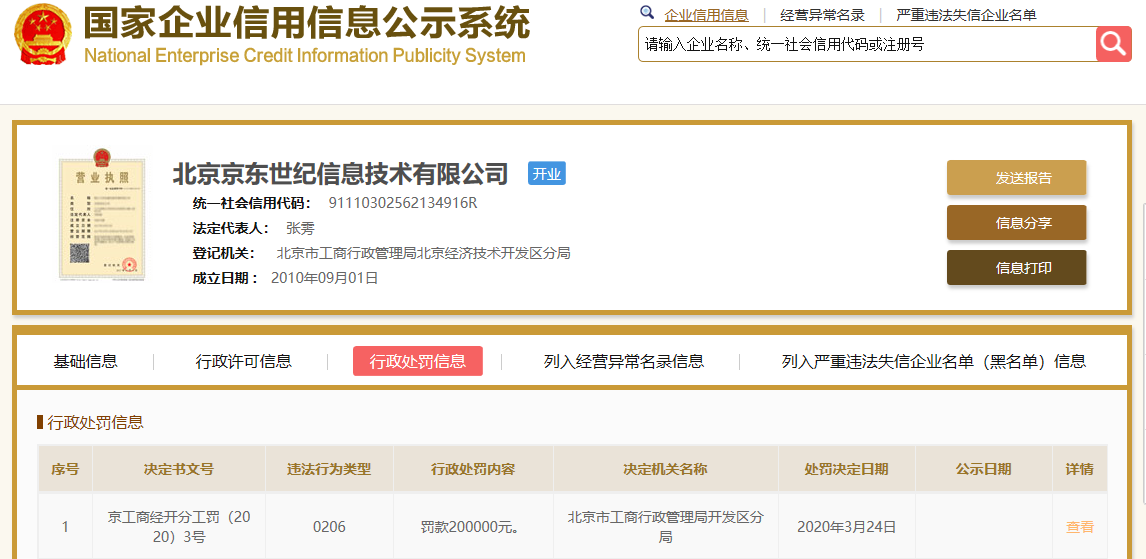Click the 成立日期 label
This screenshot has width=1146, height=559.
225,278
